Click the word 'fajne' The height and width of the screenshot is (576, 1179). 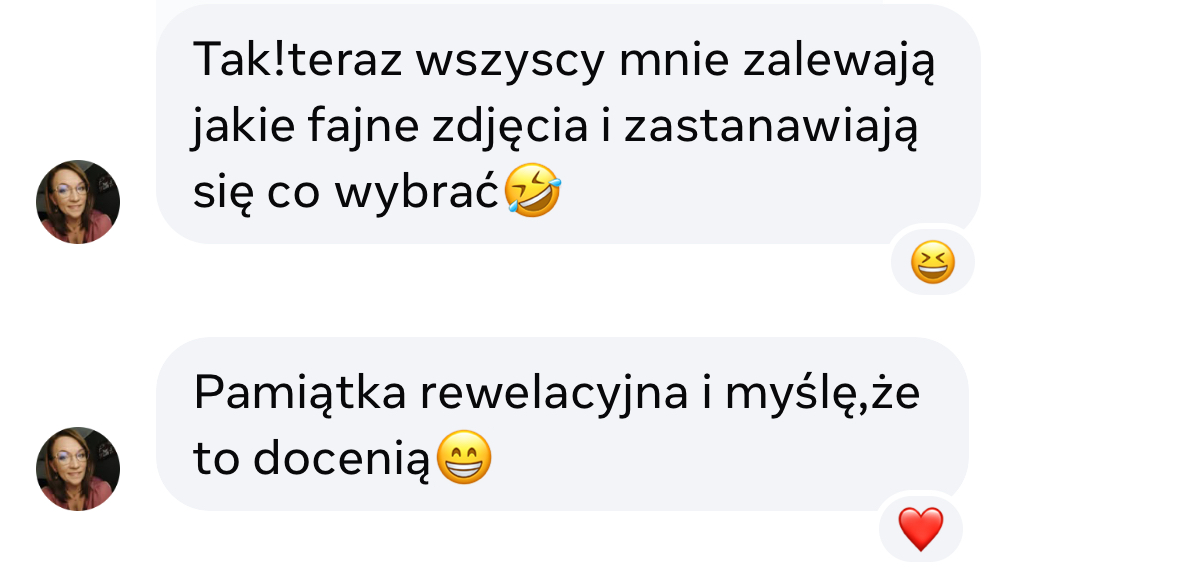[362, 128]
